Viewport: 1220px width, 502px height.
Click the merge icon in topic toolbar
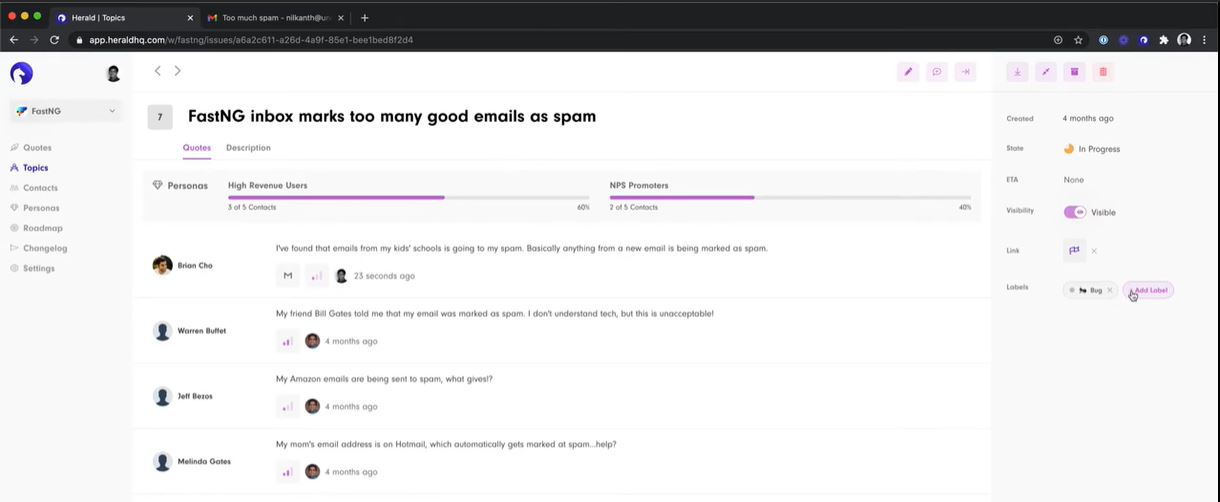(1045, 72)
